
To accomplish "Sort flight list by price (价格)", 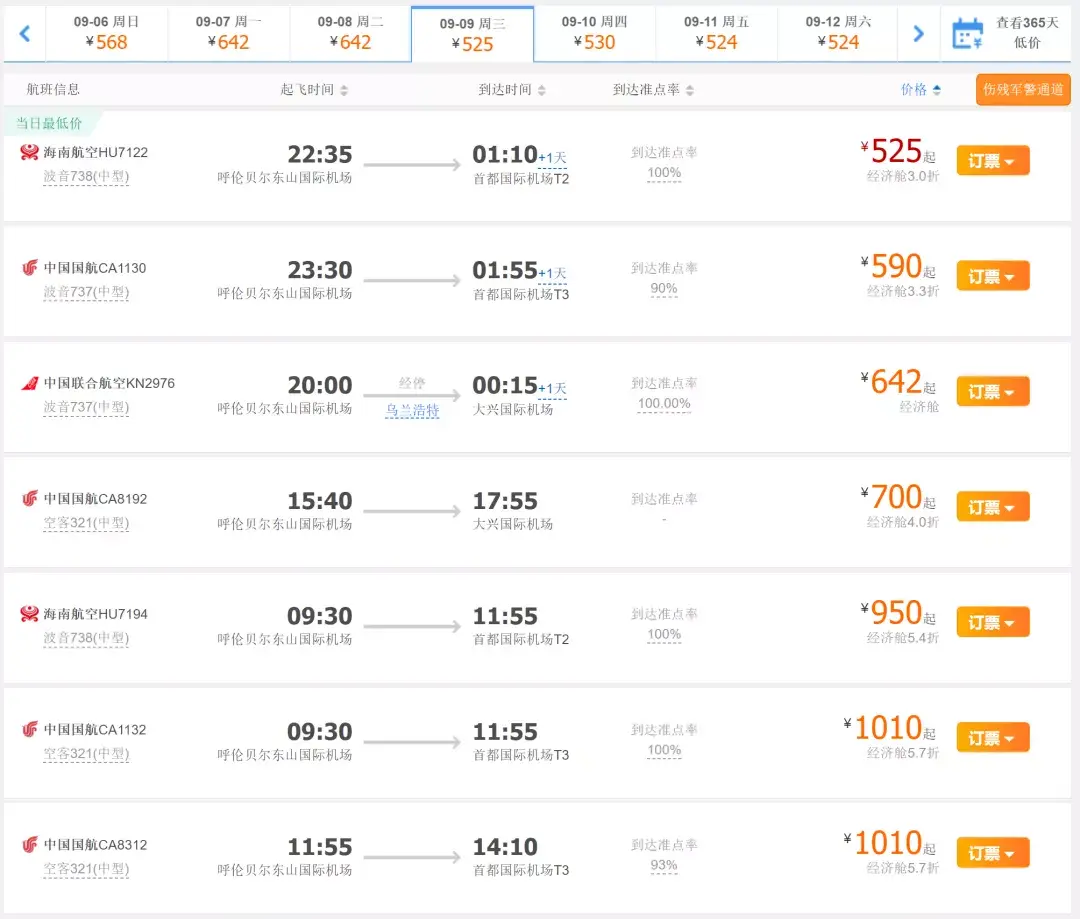I will point(920,90).
